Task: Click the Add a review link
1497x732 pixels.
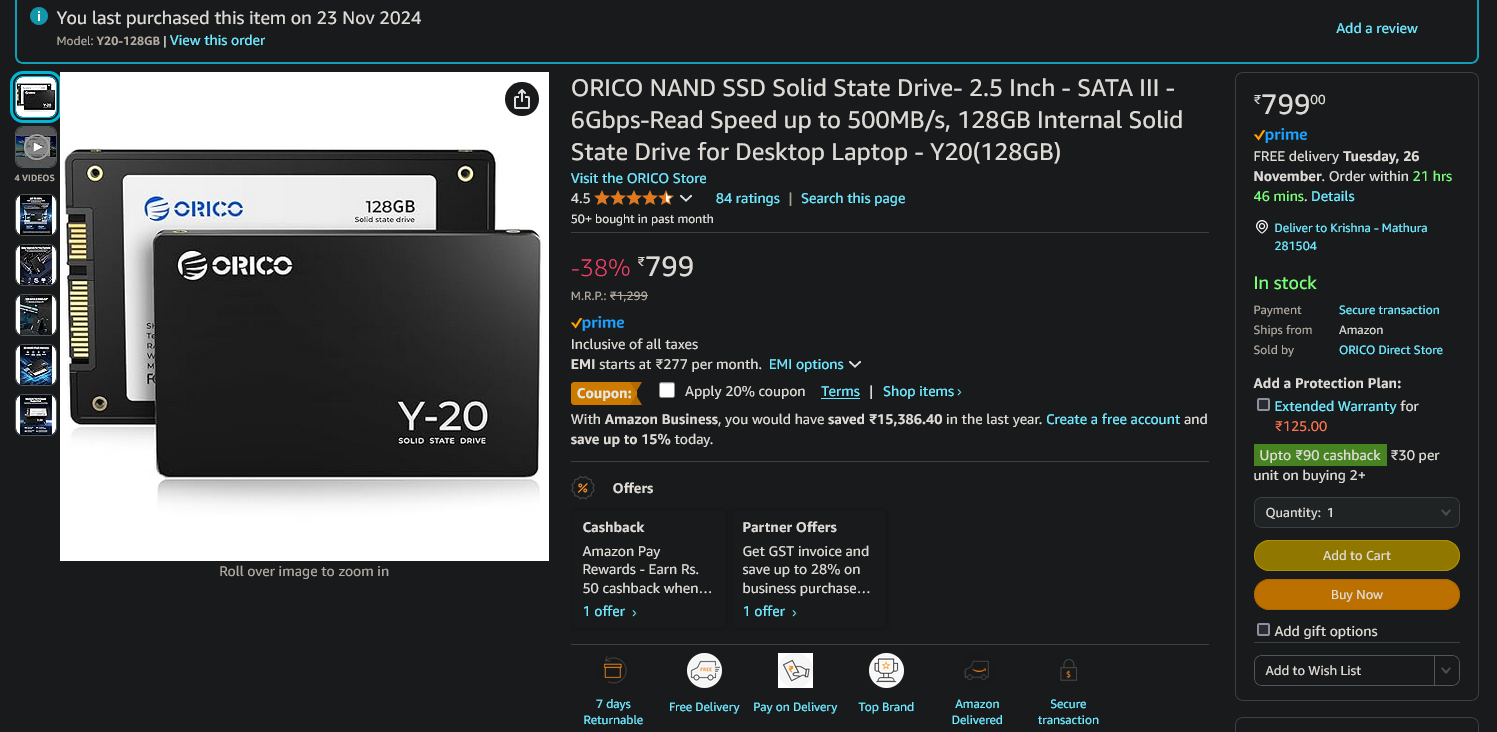Action: point(1376,28)
